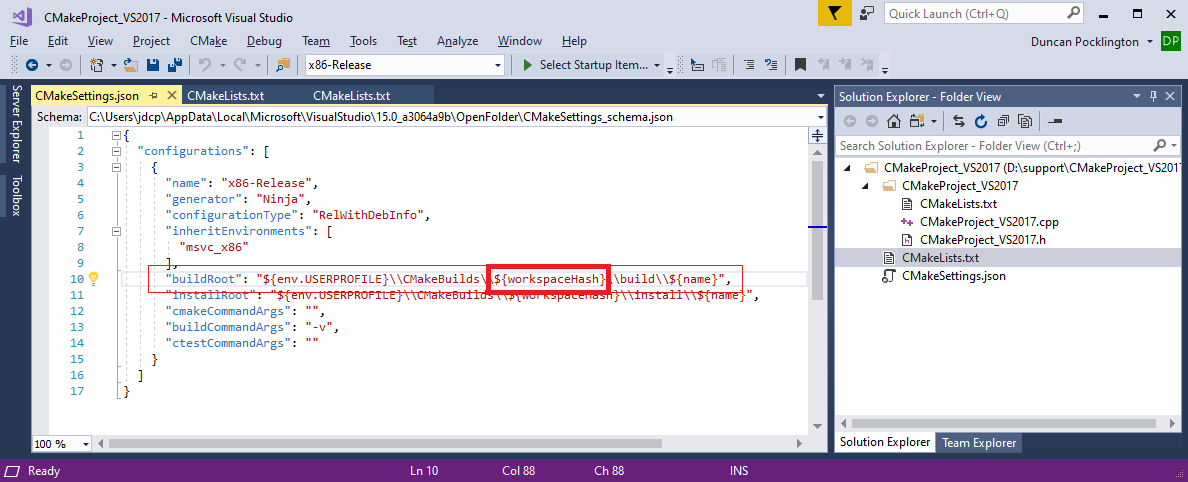This screenshot has height=482, width=1188.
Task: Refresh the Solution Explorer with the Refresh icon
Action: coord(981,121)
